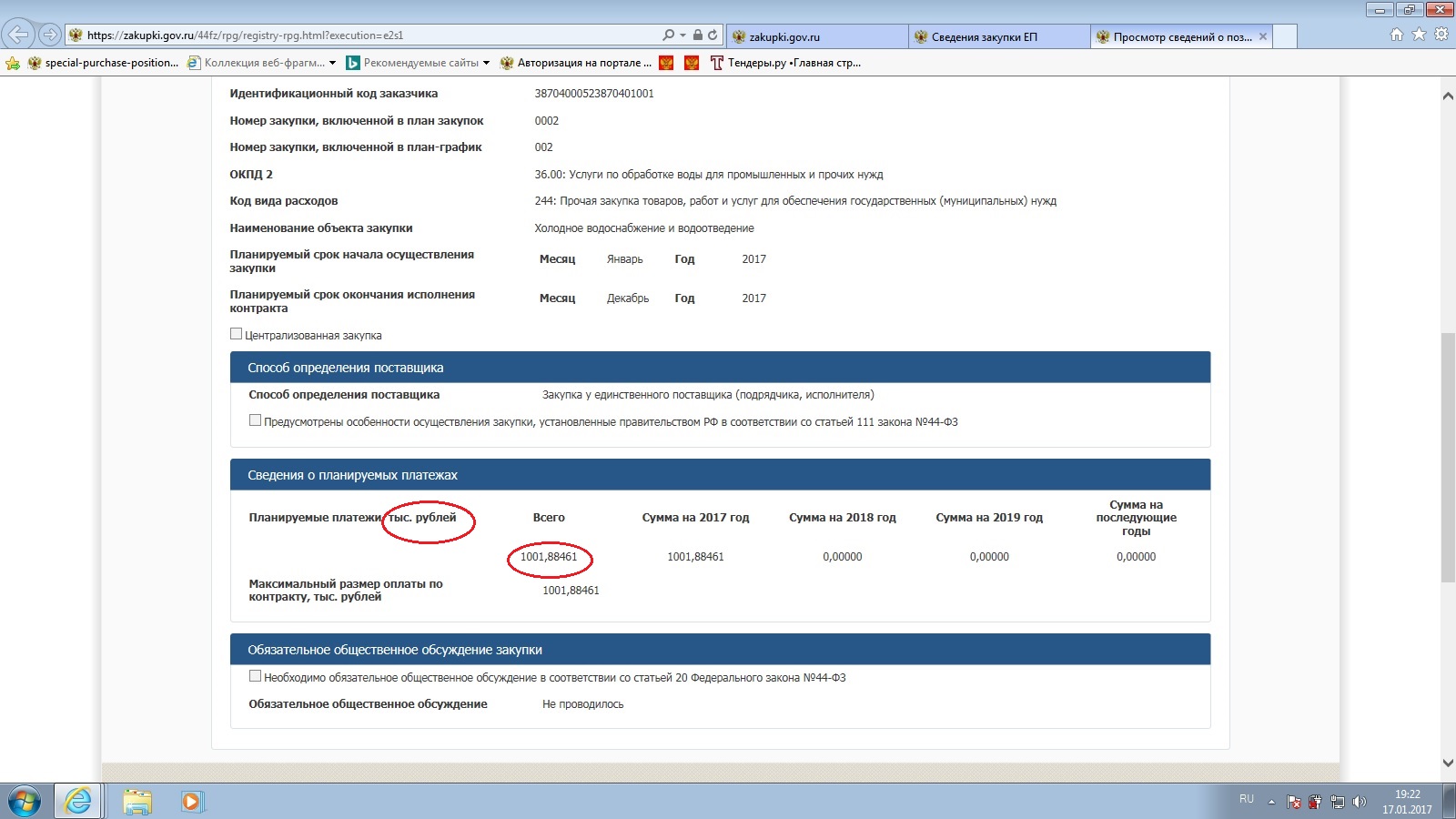The image size is (1456, 819).
Task: Open Windows Media Player from taskbar
Action: 191,802
